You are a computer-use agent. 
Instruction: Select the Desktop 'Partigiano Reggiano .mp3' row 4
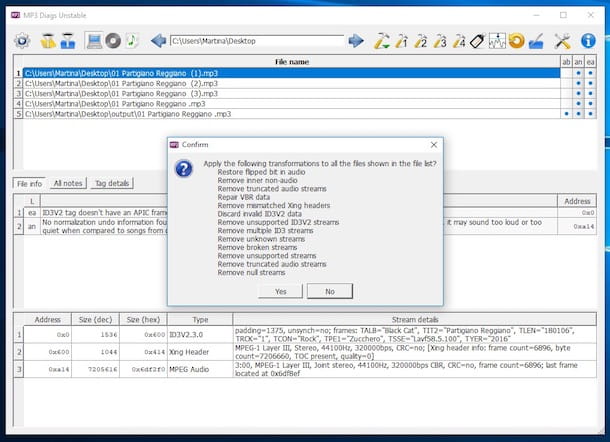[x=291, y=103]
